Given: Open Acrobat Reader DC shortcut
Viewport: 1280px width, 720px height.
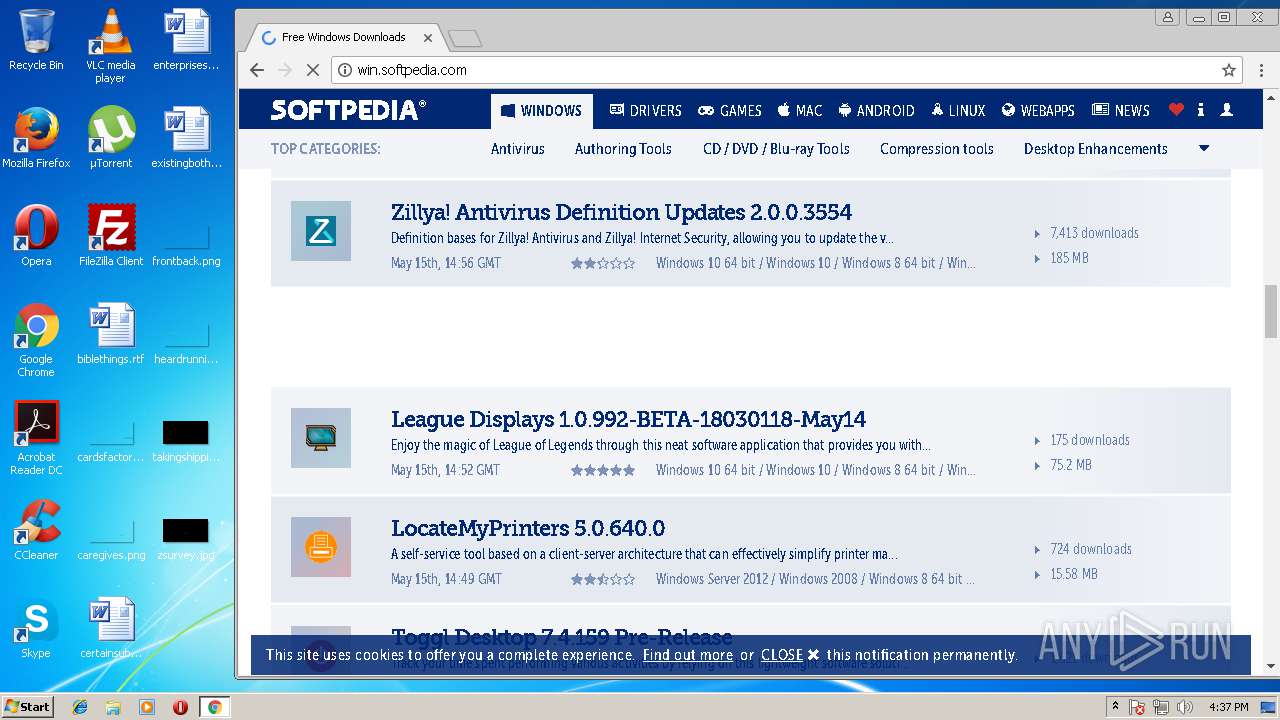Looking at the screenshot, I should 36,438.
